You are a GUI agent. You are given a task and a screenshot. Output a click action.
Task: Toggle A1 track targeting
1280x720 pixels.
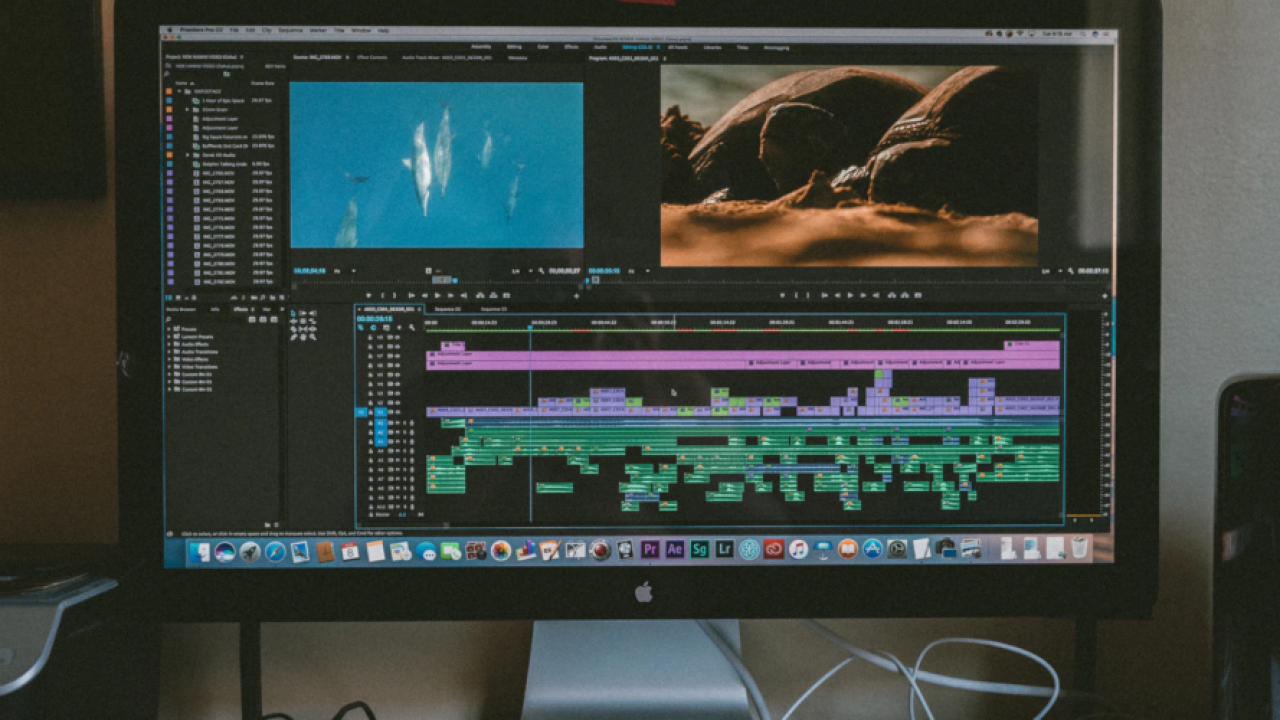point(380,423)
